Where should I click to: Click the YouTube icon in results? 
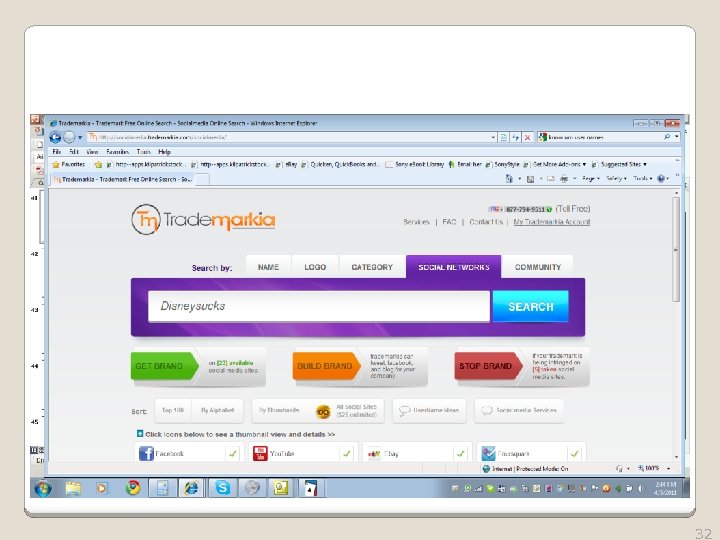260,453
